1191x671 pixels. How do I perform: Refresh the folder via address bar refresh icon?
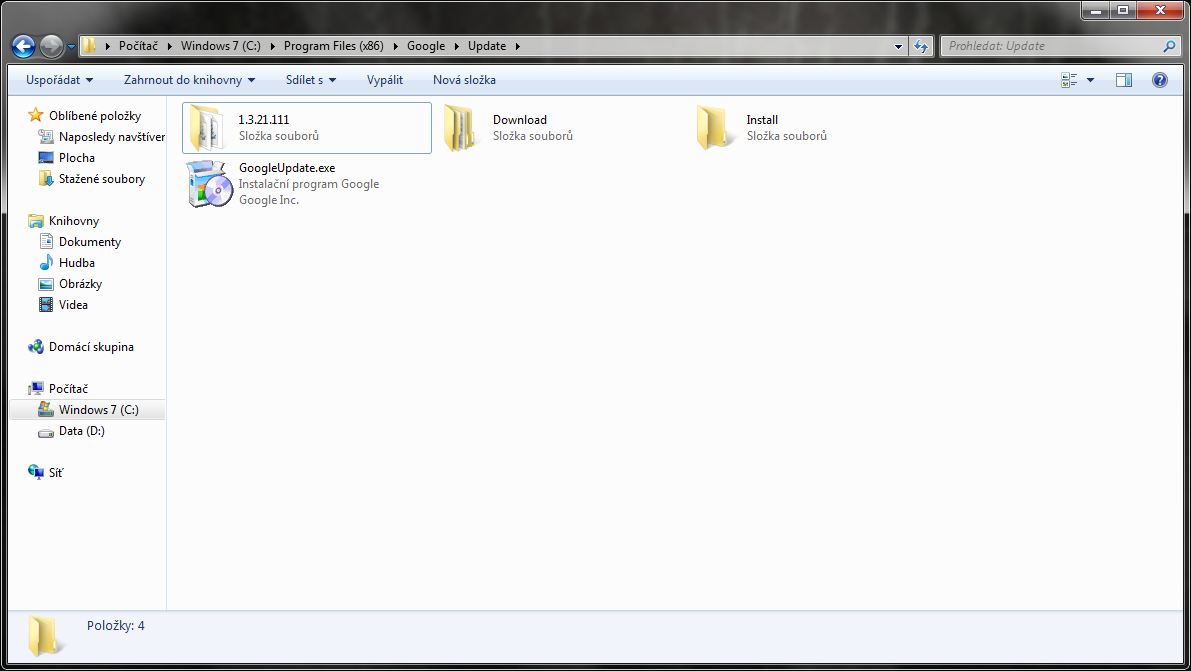tap(921, 46)
